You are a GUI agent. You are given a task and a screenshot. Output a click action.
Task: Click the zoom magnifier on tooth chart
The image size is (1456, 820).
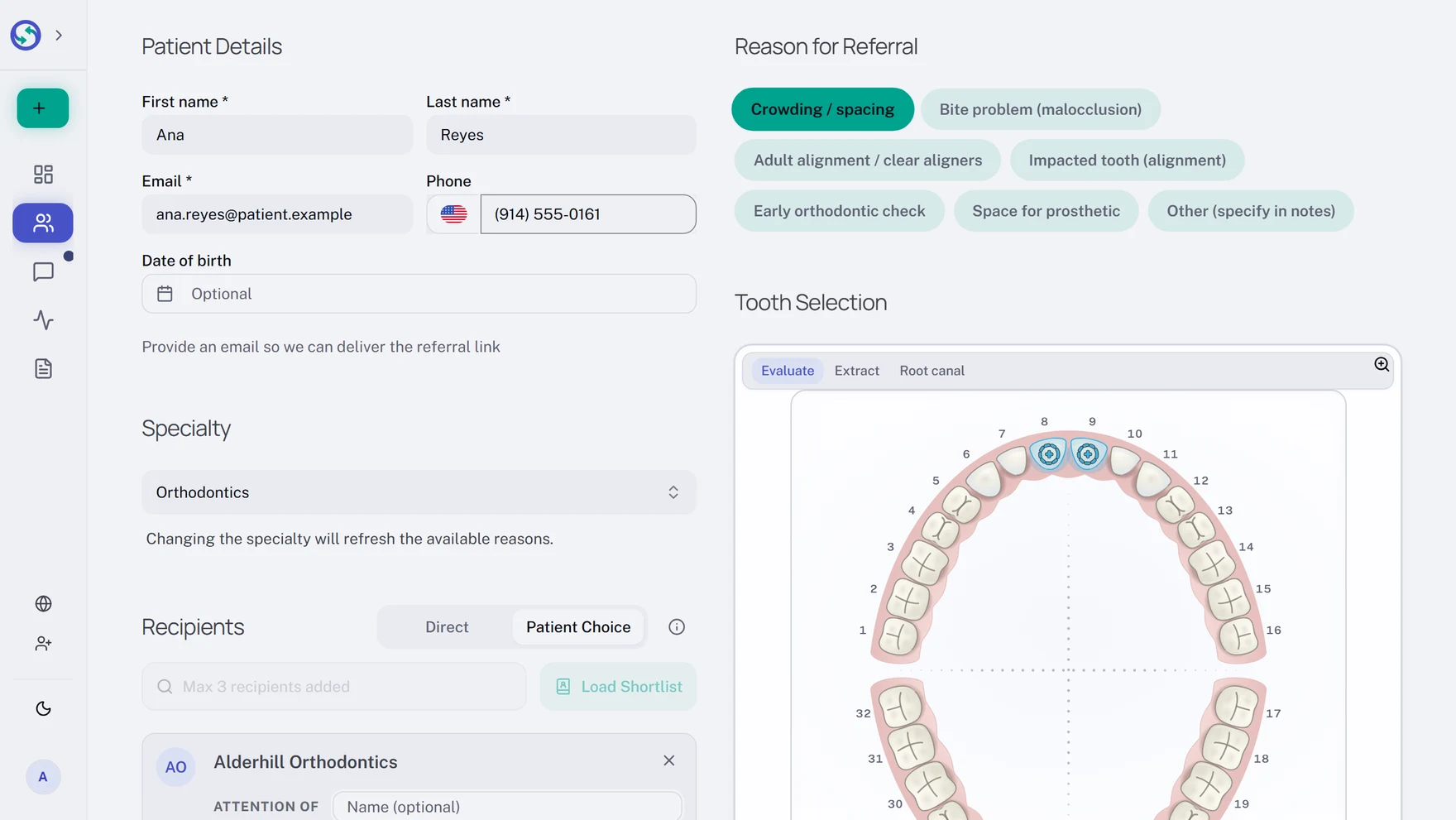[1382, 365]
